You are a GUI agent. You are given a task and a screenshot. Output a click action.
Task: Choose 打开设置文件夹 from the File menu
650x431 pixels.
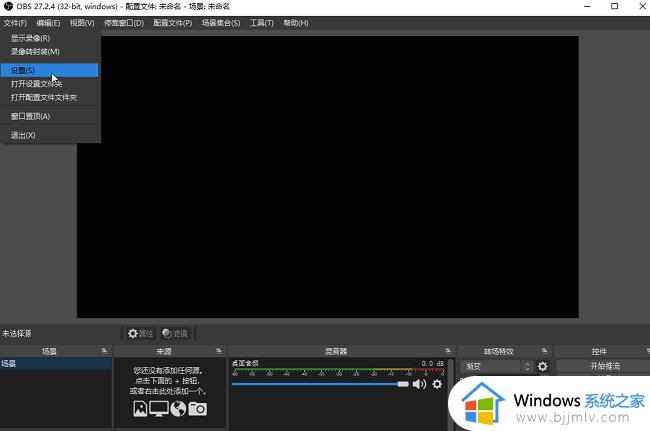click(x=49, y=84)
